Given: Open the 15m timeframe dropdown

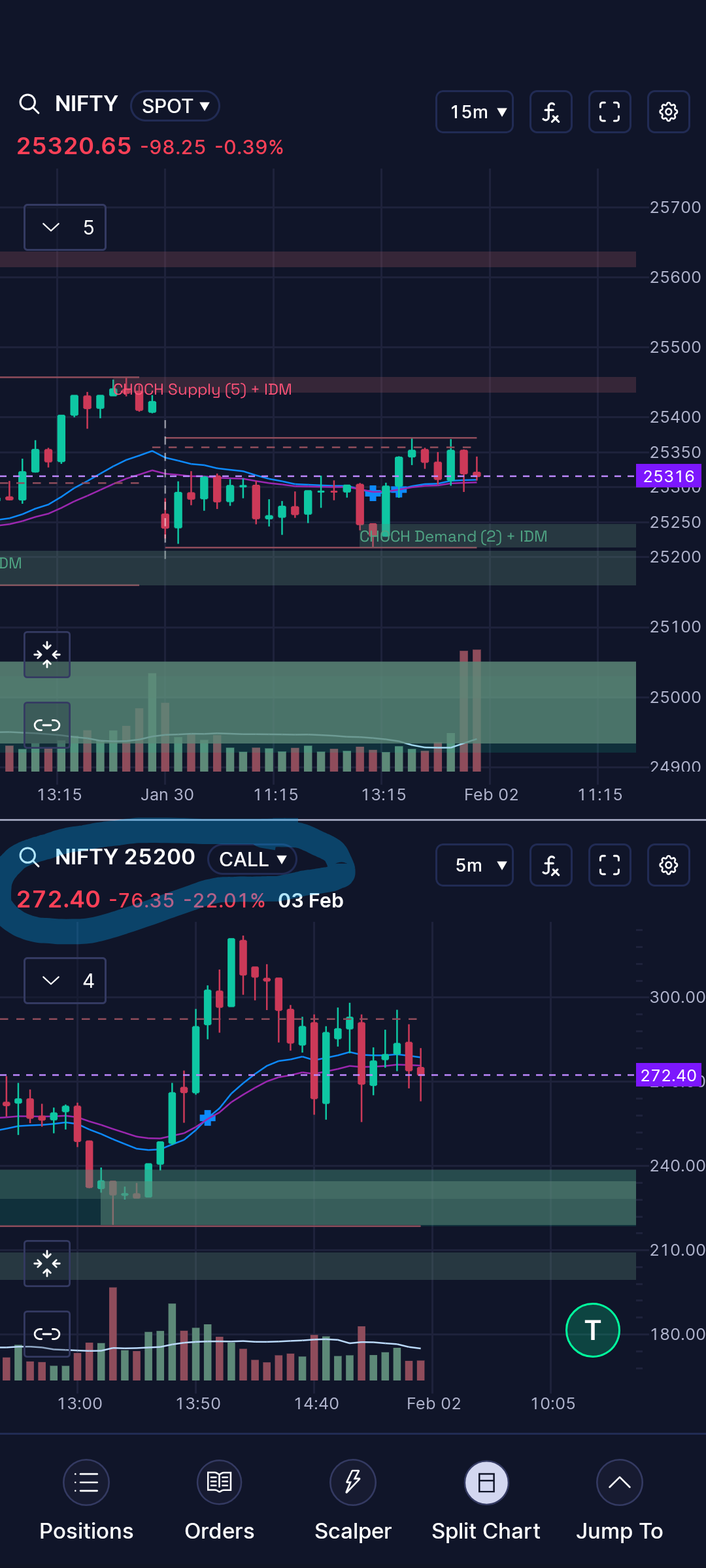Looking at the screenshot, I should pyautogui.click(x=475, y=112).
